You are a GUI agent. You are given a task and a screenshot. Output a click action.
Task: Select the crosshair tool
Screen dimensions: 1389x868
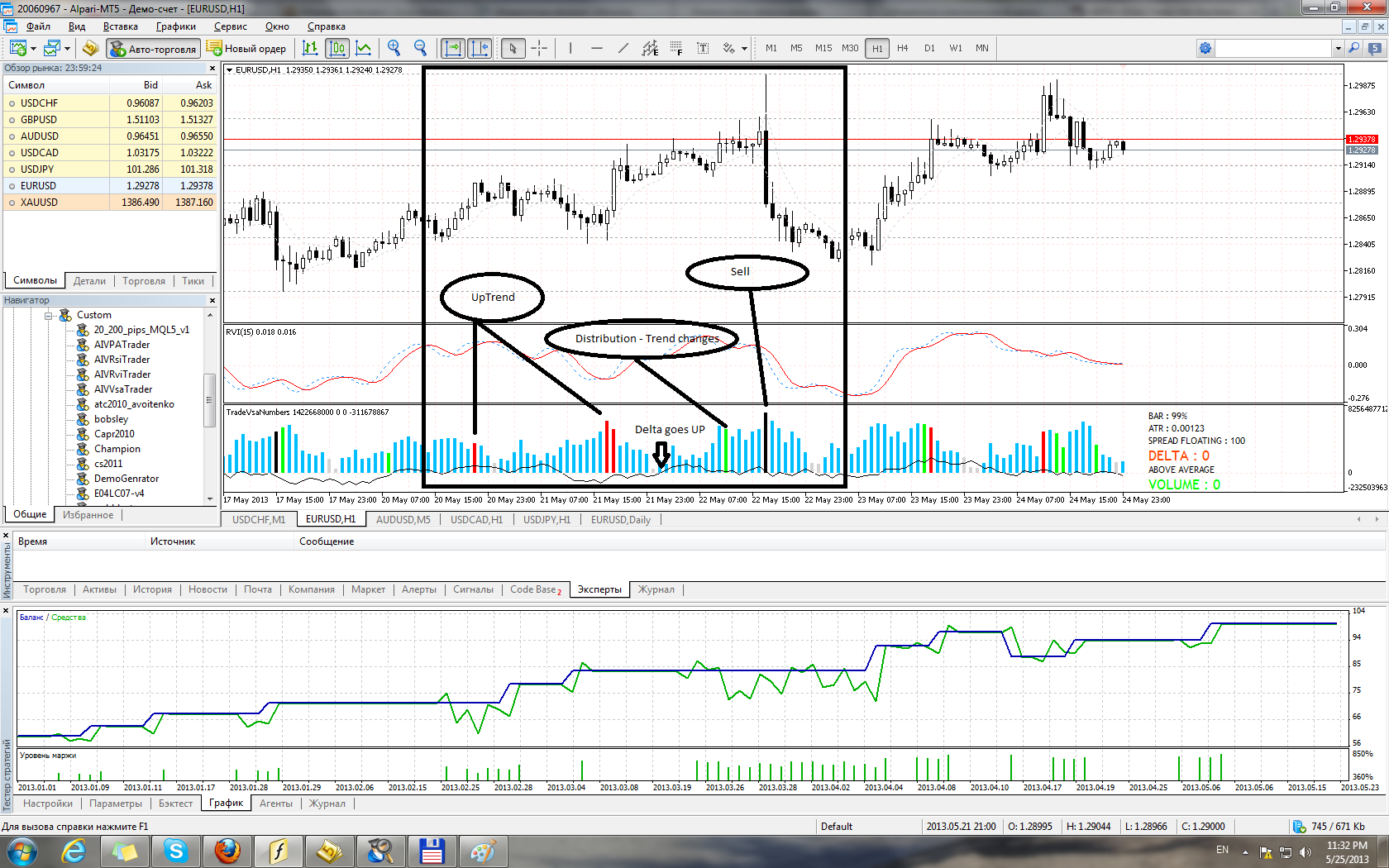pyautogui.click(x=539, y=48)
